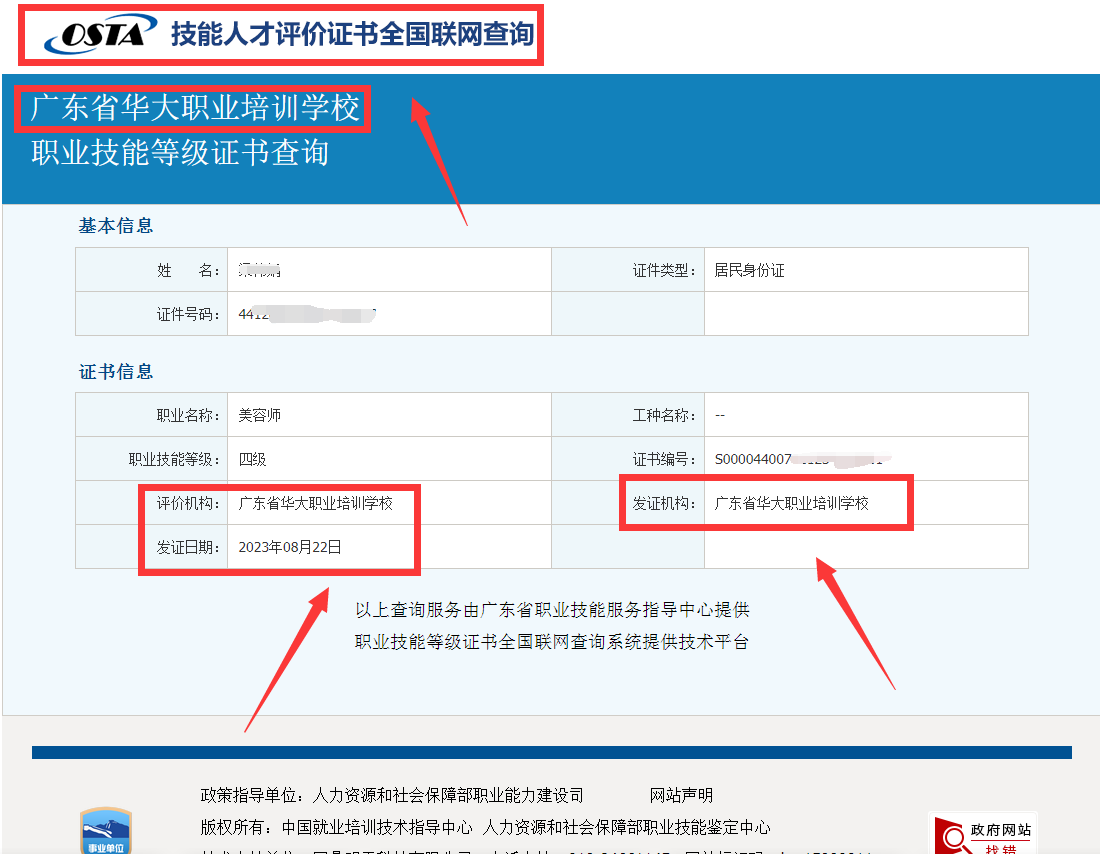
Task: Click the OSTA logo in the header
Action: click(x=100, y=33)
